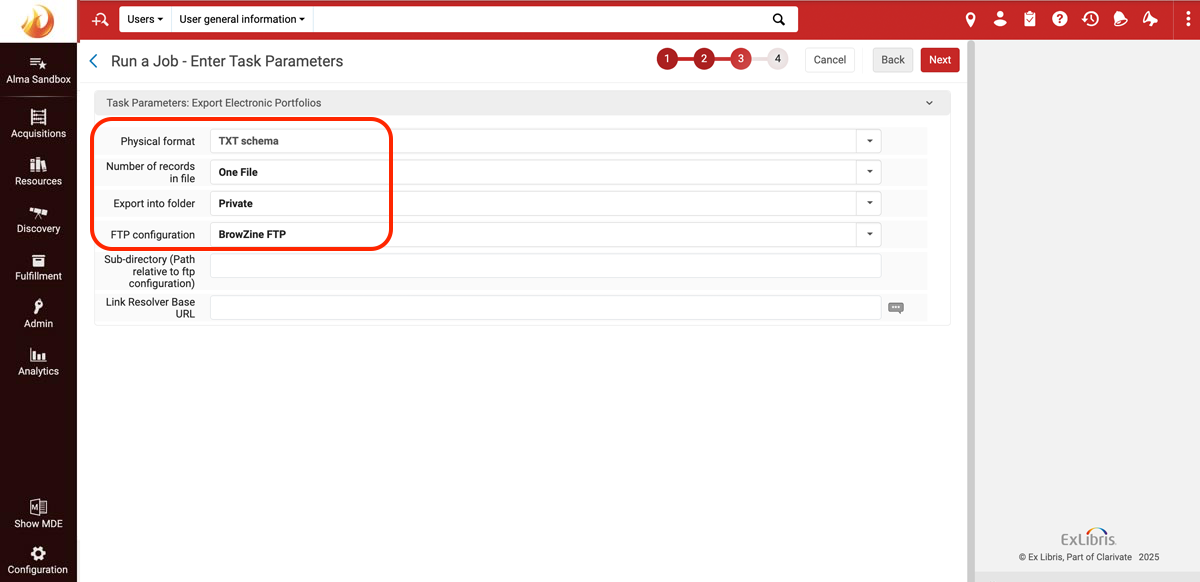Go to wizard step 1
The width and height of the screenshot is (1200, 582).
(x=667, y=59)
